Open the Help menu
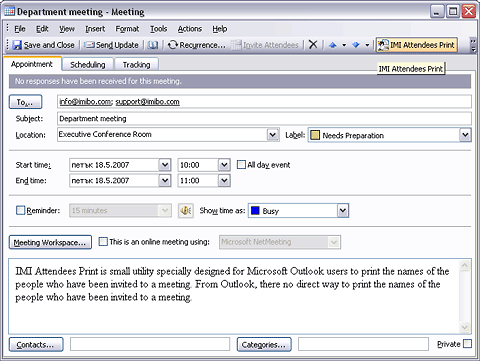This screenshot has height=361, width=480. coord(220,29)
